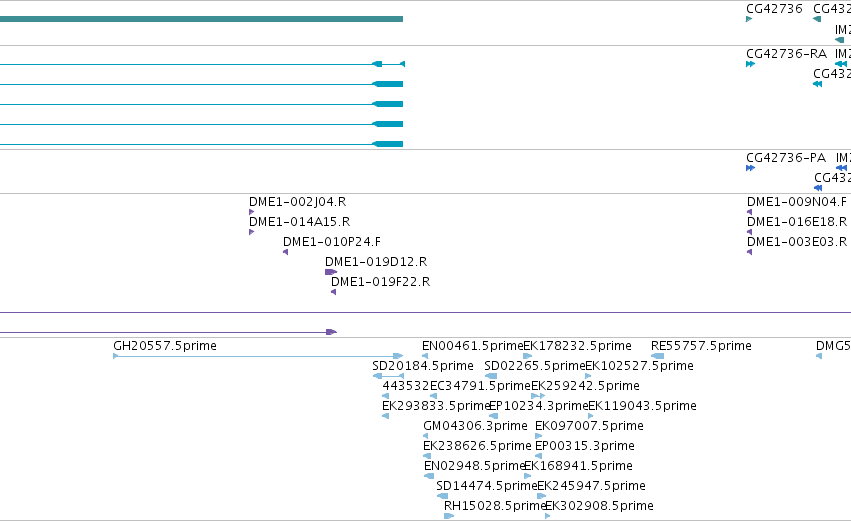This screenshot has width=851, height=521.
Task: Open the EP00315.3prime EST label
Action: click(585, 447)
